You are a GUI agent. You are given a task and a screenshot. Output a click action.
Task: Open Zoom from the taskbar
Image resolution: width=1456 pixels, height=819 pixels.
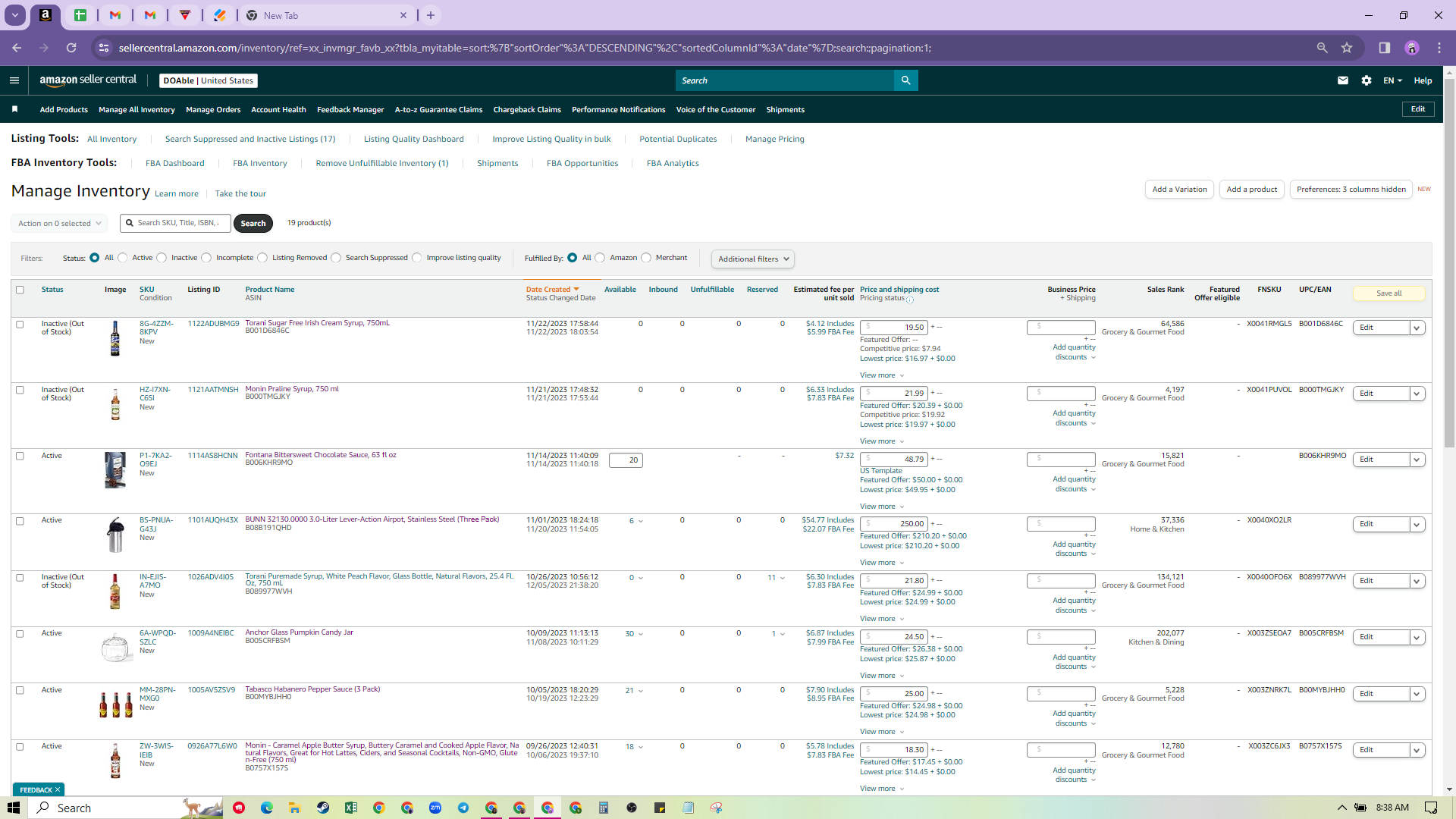(435, 808)
